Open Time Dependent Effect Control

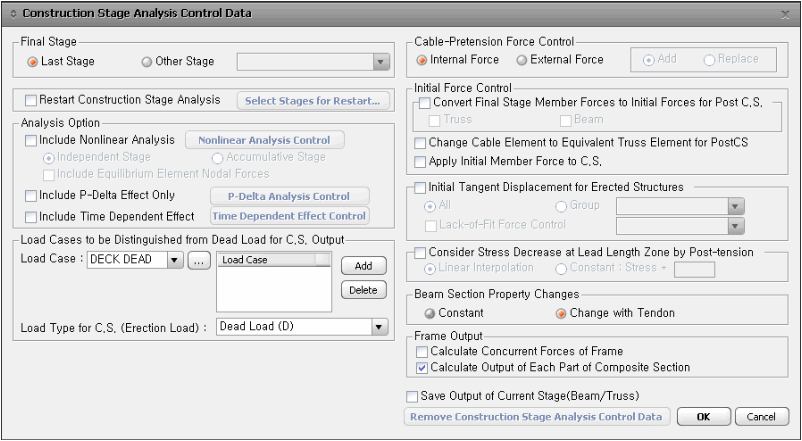(x=289, y=216)
